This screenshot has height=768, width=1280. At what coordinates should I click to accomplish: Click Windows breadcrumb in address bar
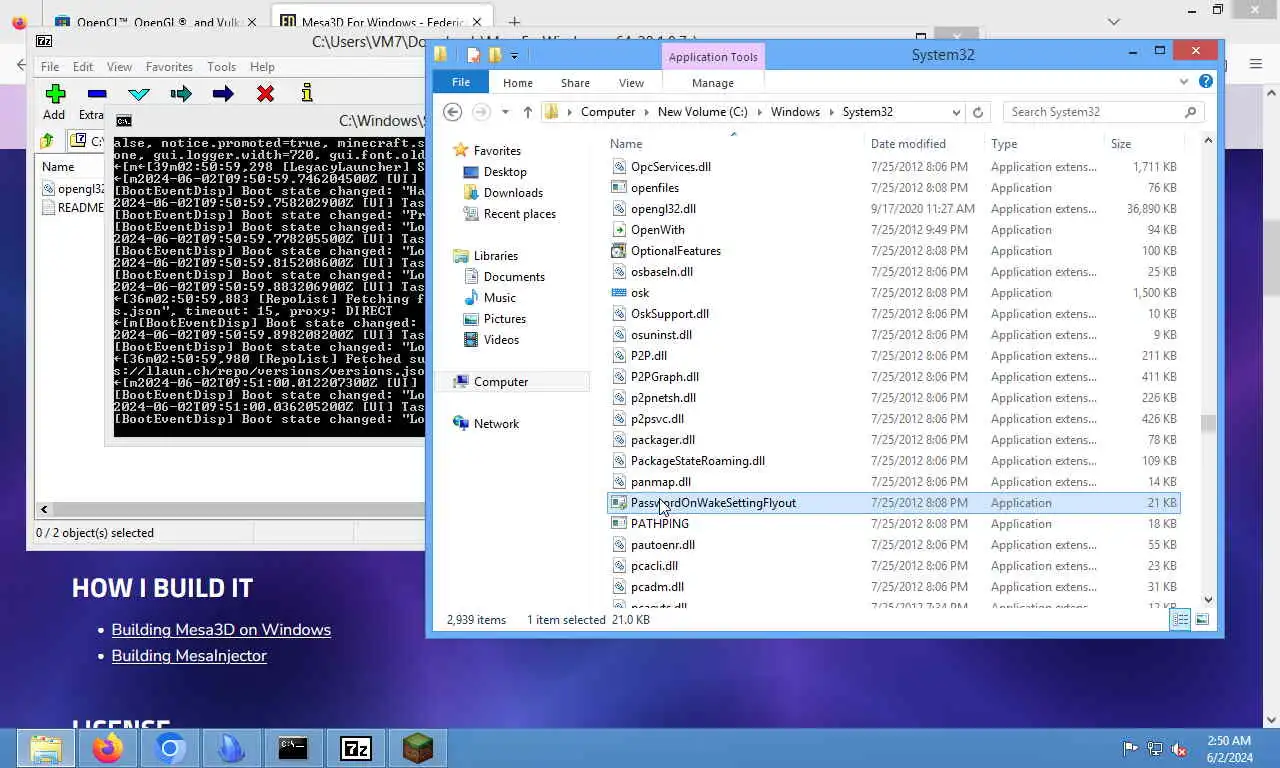tap(795, 112)
